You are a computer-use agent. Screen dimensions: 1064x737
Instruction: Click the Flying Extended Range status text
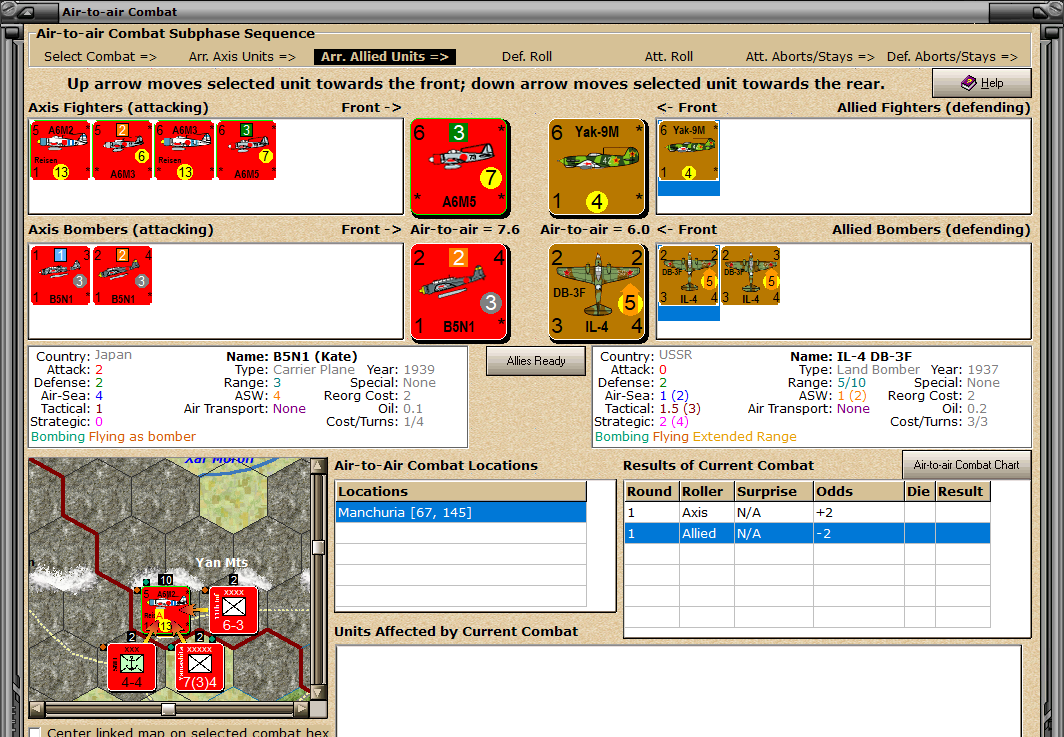(x=725, y=437)
